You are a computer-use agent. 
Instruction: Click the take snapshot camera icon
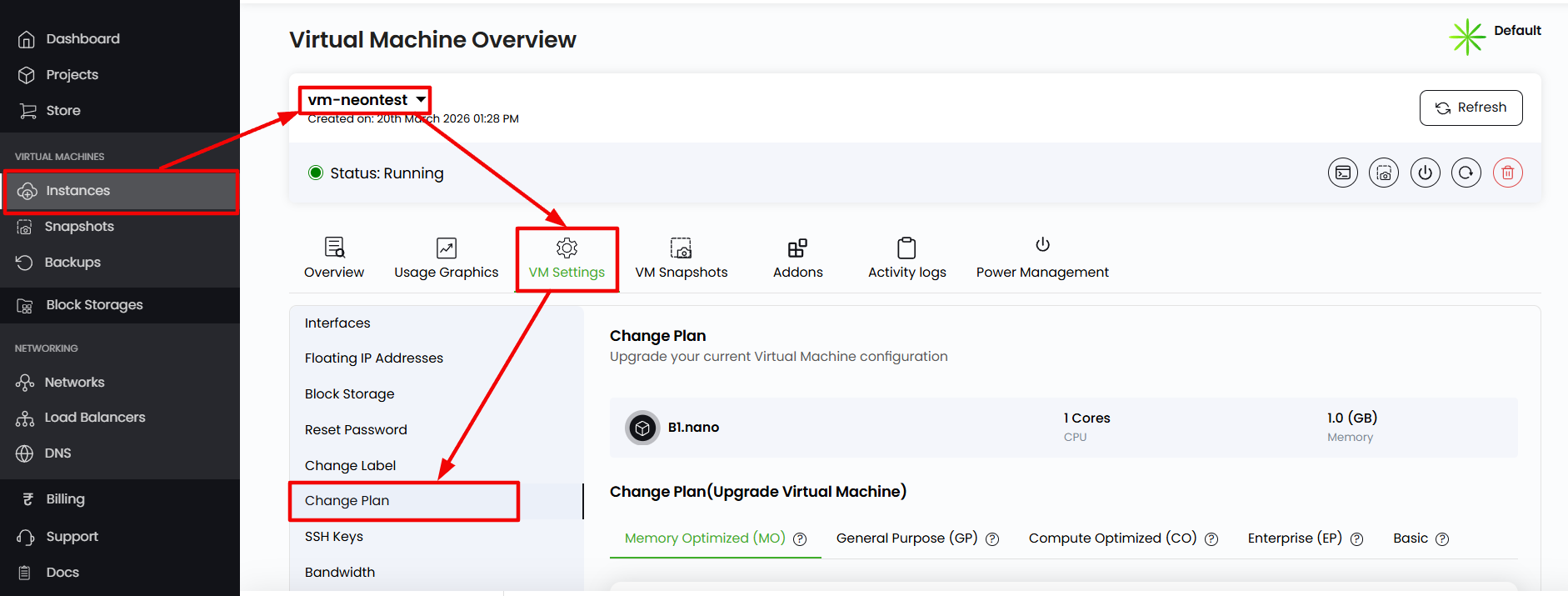coord(1384,173)
